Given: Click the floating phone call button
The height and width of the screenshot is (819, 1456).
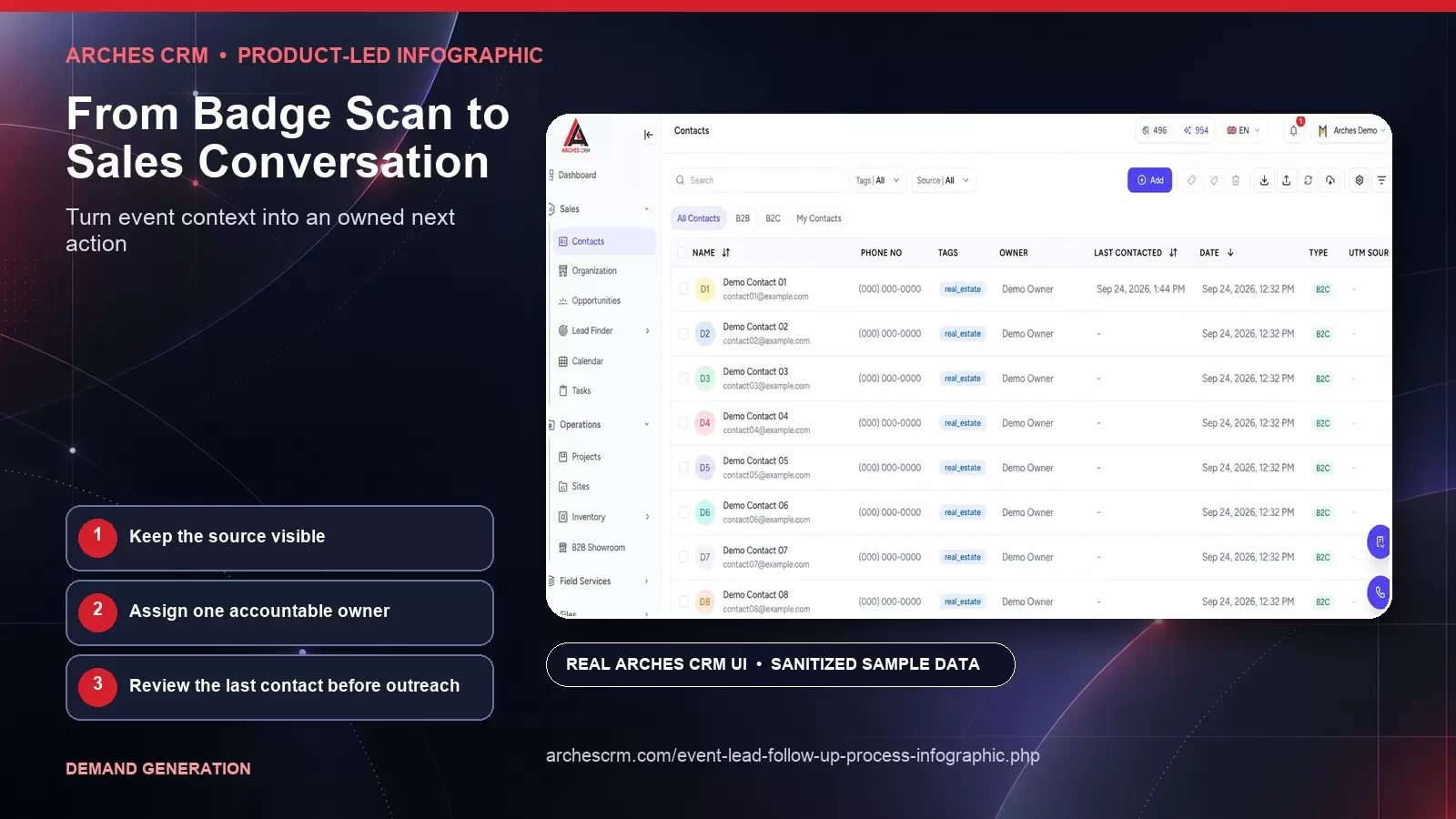Looking at the screenshot, I should pos(1380,592).
